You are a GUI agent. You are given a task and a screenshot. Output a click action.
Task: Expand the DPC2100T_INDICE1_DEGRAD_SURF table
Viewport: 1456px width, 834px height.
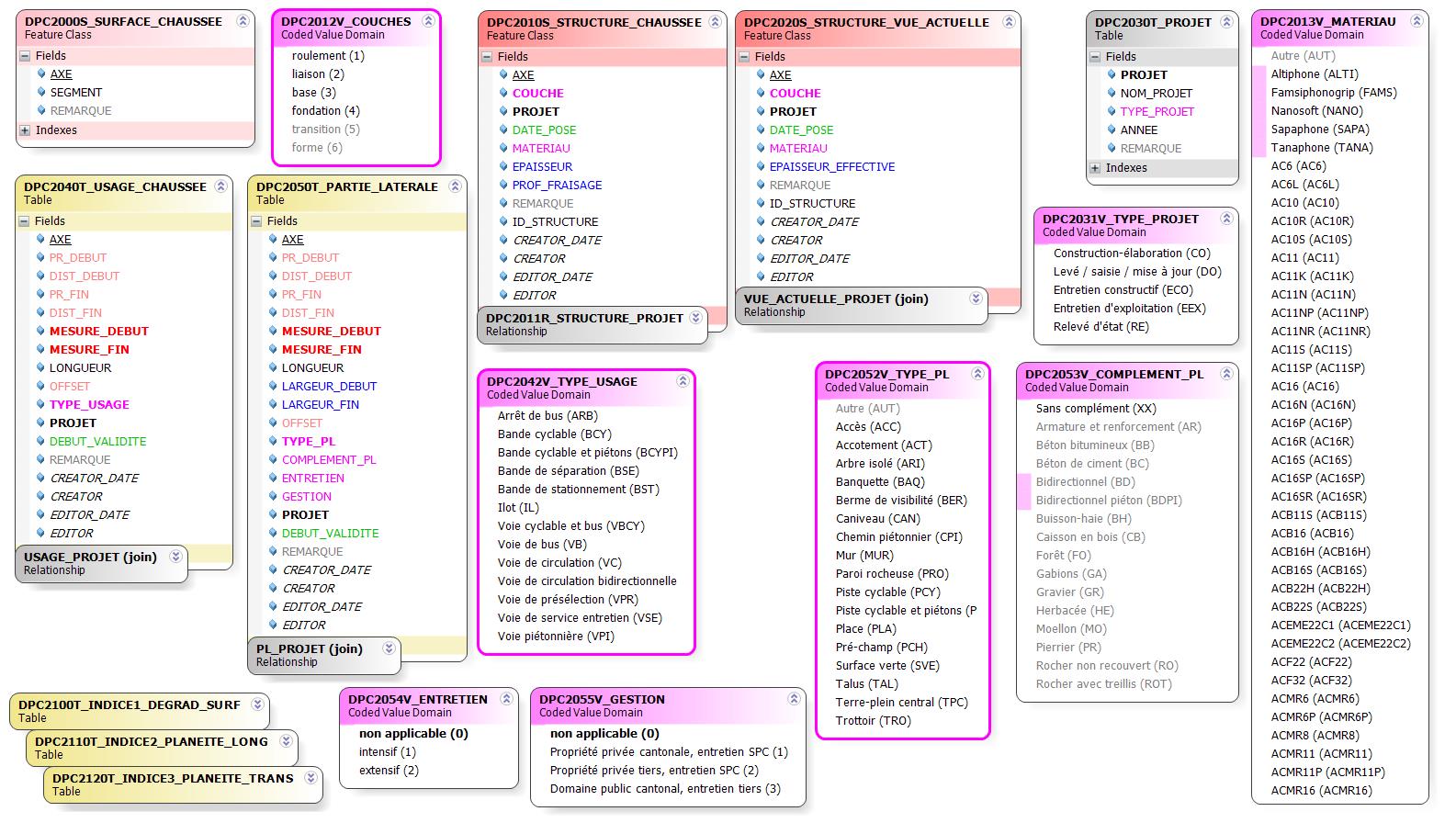(257, 704)
